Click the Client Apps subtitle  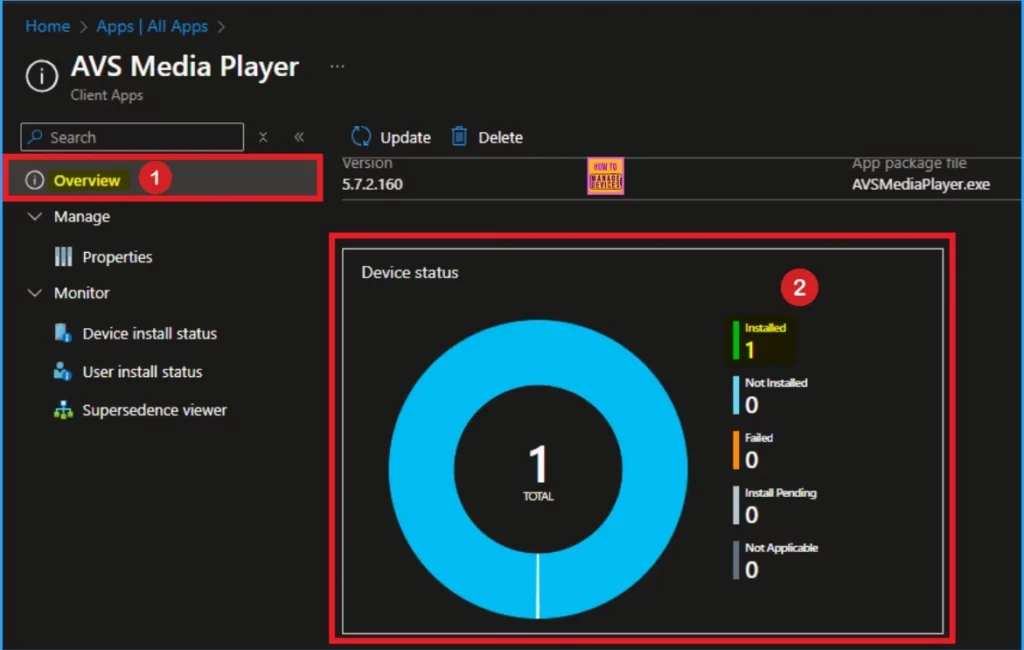pos(106,95)
